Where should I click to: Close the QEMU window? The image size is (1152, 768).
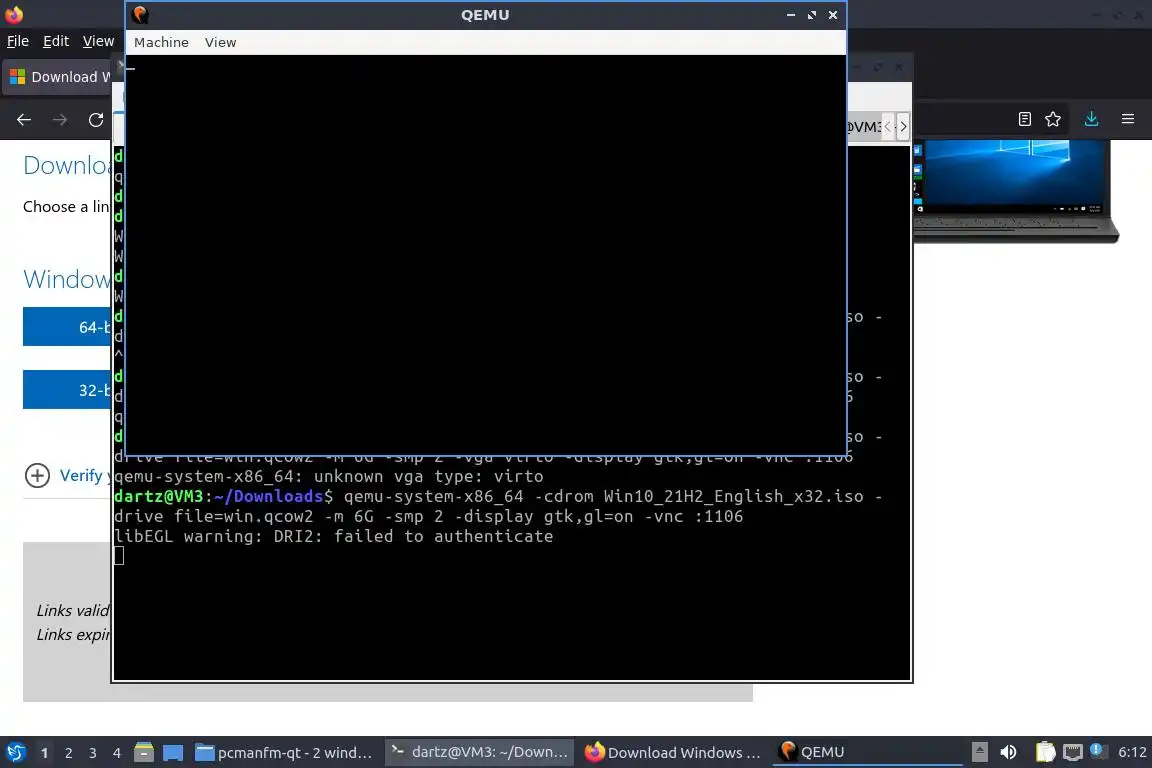tap(833, 15)
